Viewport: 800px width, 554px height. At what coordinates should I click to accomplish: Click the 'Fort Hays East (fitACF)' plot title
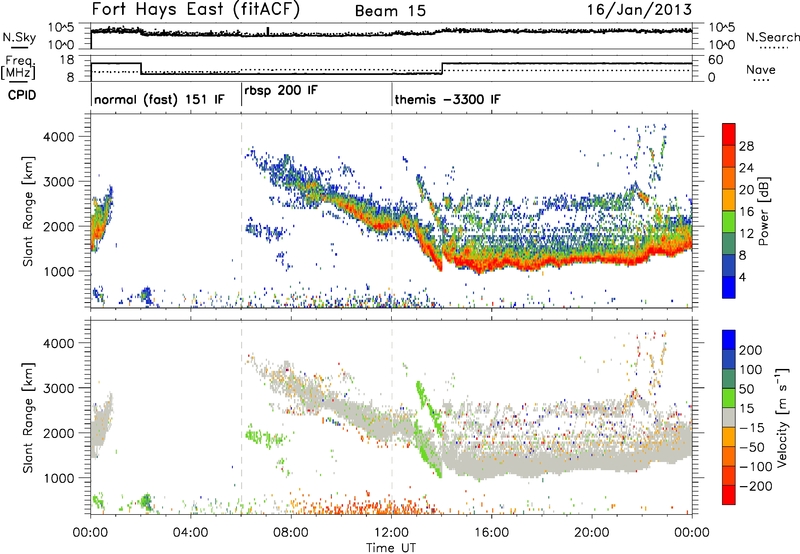(196, 9)
